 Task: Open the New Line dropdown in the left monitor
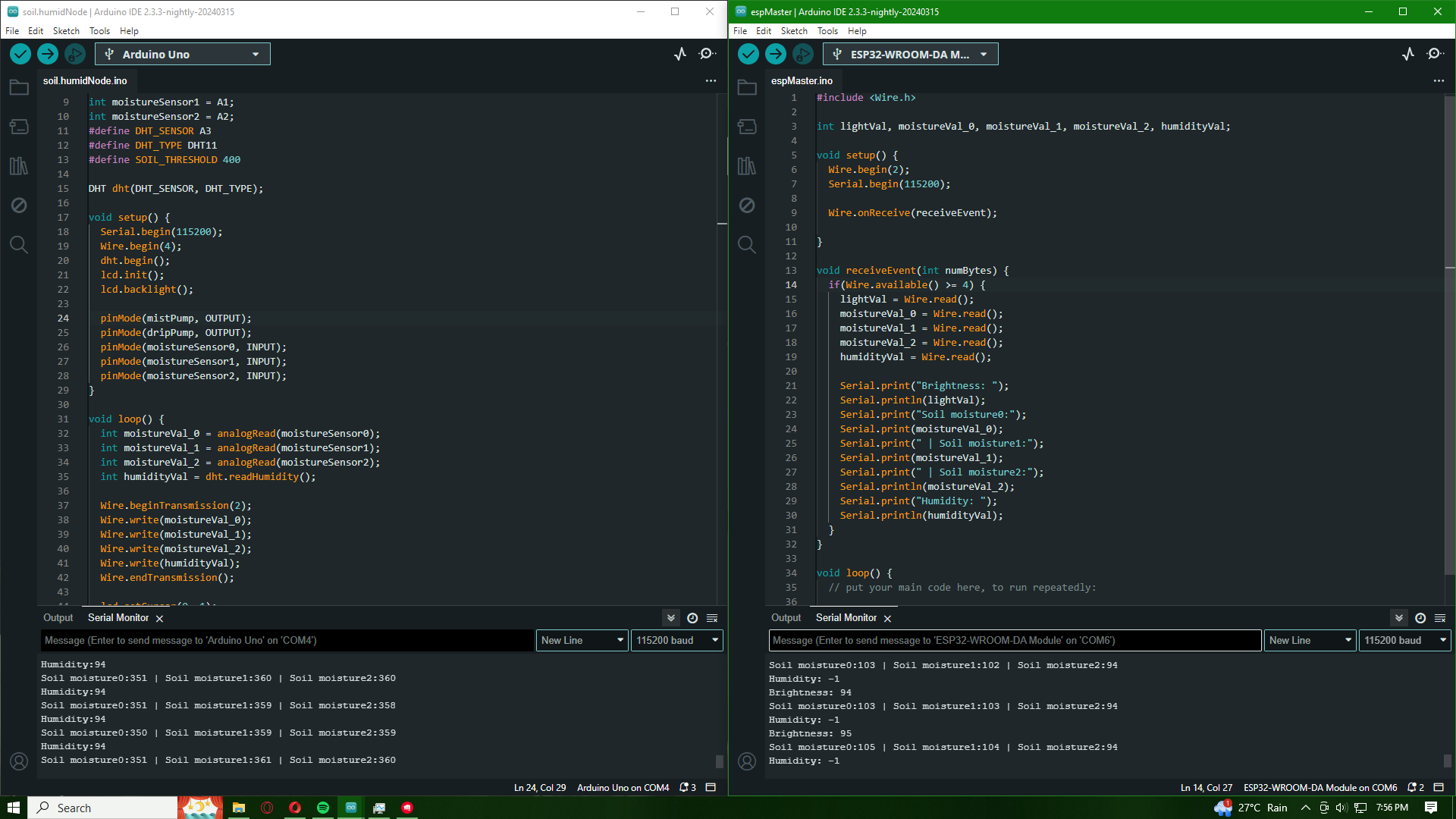pyautogui.click(x=582, y=640)
